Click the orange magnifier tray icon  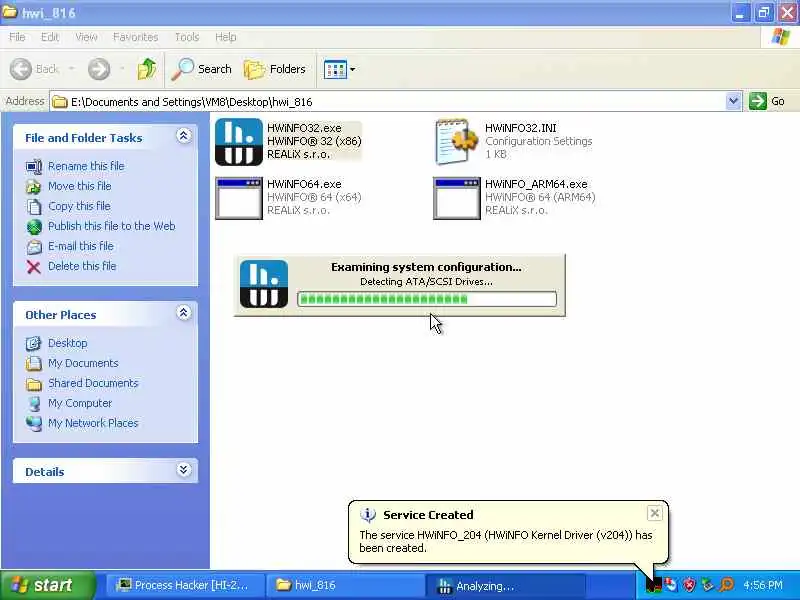click(727, 585)
